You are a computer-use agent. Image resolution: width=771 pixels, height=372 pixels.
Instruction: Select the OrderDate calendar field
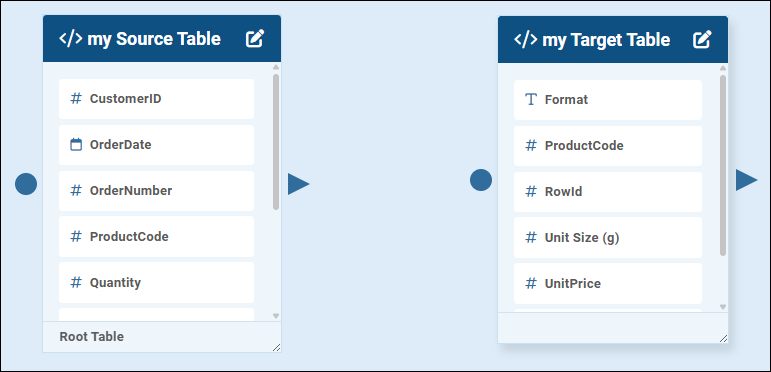coord(156,145)
